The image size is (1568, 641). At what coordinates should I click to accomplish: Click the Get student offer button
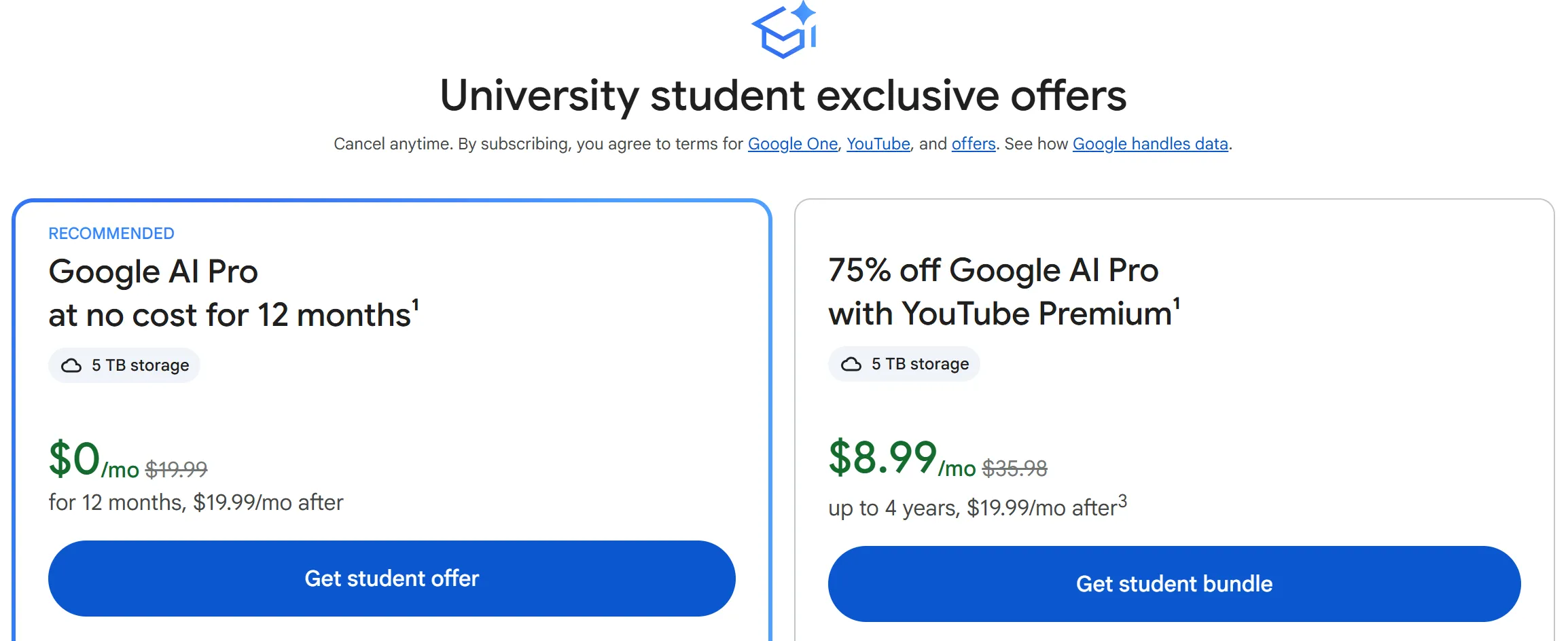[392, 579]
